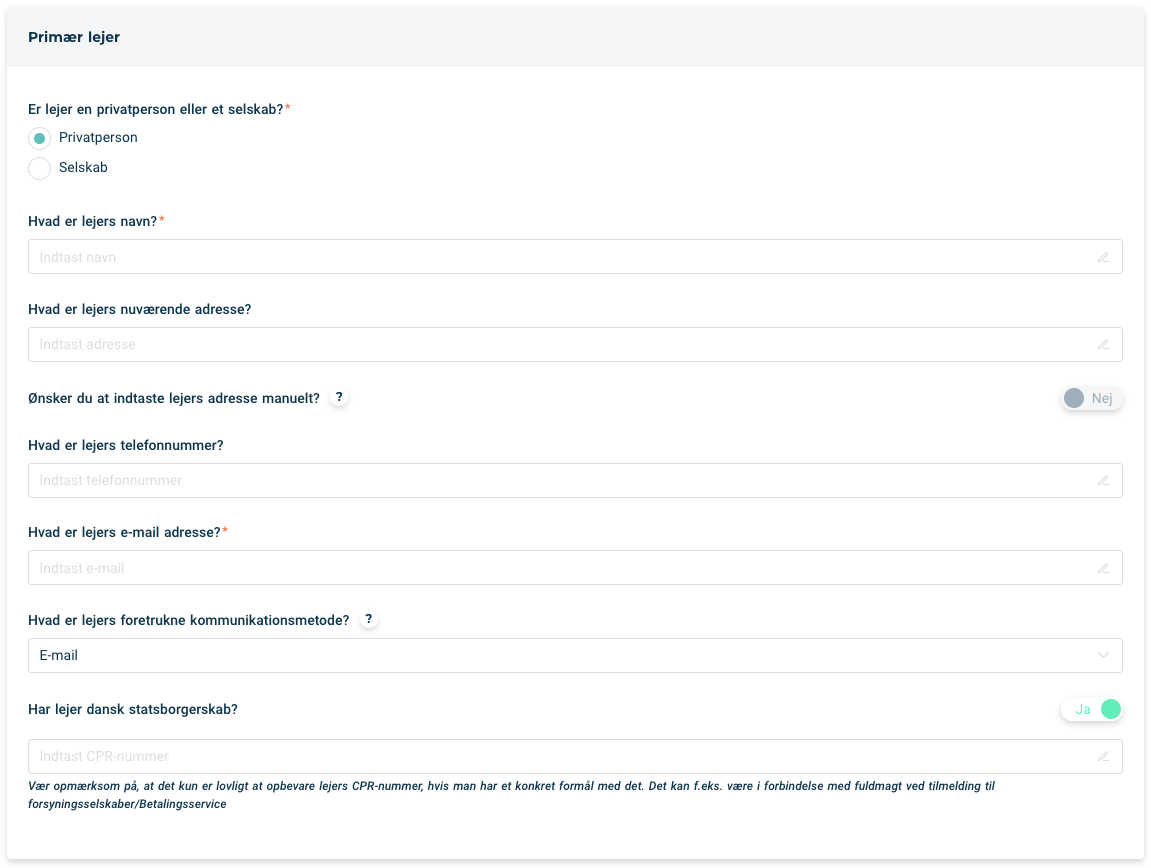Open help for manual address entry question
Viewport: 1151px width, 868px height.
[339, 397]
